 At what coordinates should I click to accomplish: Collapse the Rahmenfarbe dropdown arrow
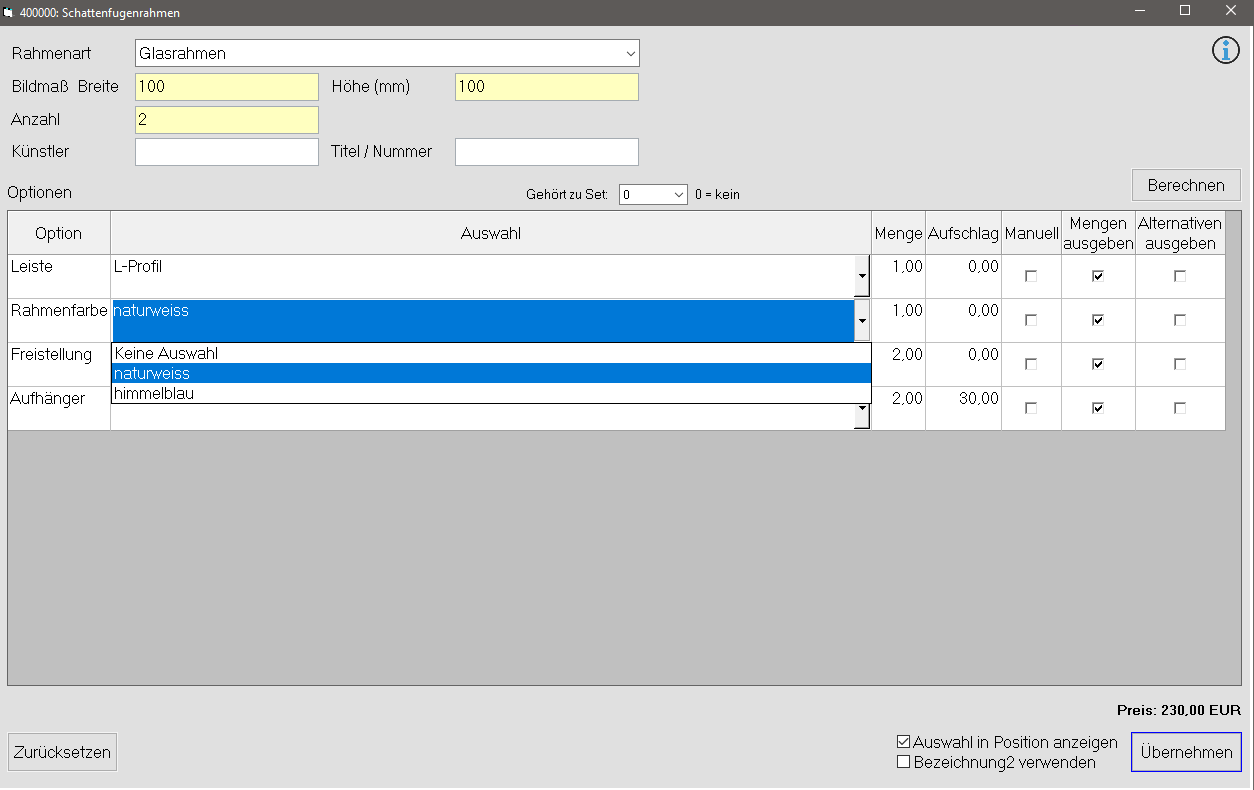[862, 320]
